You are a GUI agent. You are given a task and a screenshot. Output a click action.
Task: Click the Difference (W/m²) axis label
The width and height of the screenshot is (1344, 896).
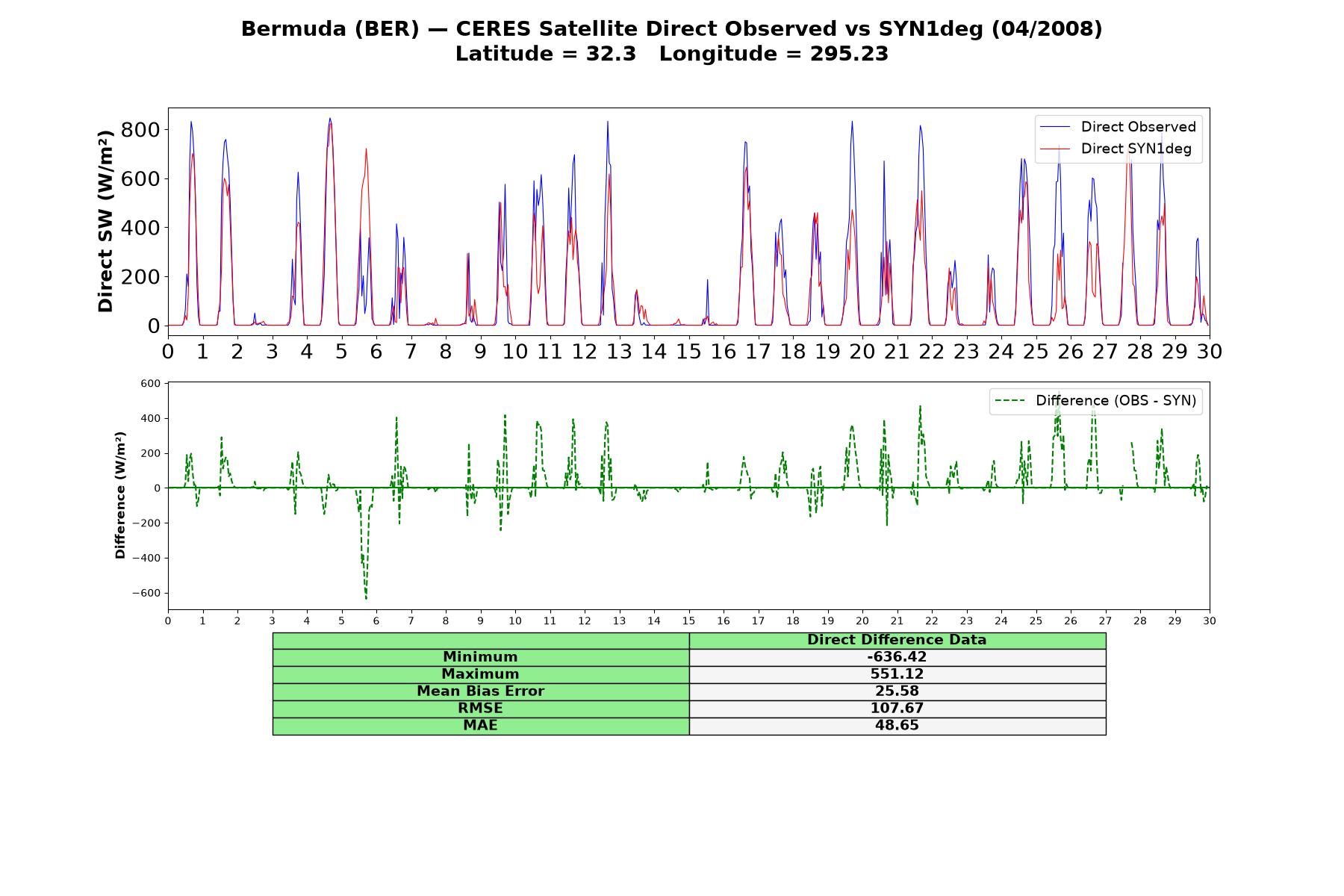(x=120, y=495)
